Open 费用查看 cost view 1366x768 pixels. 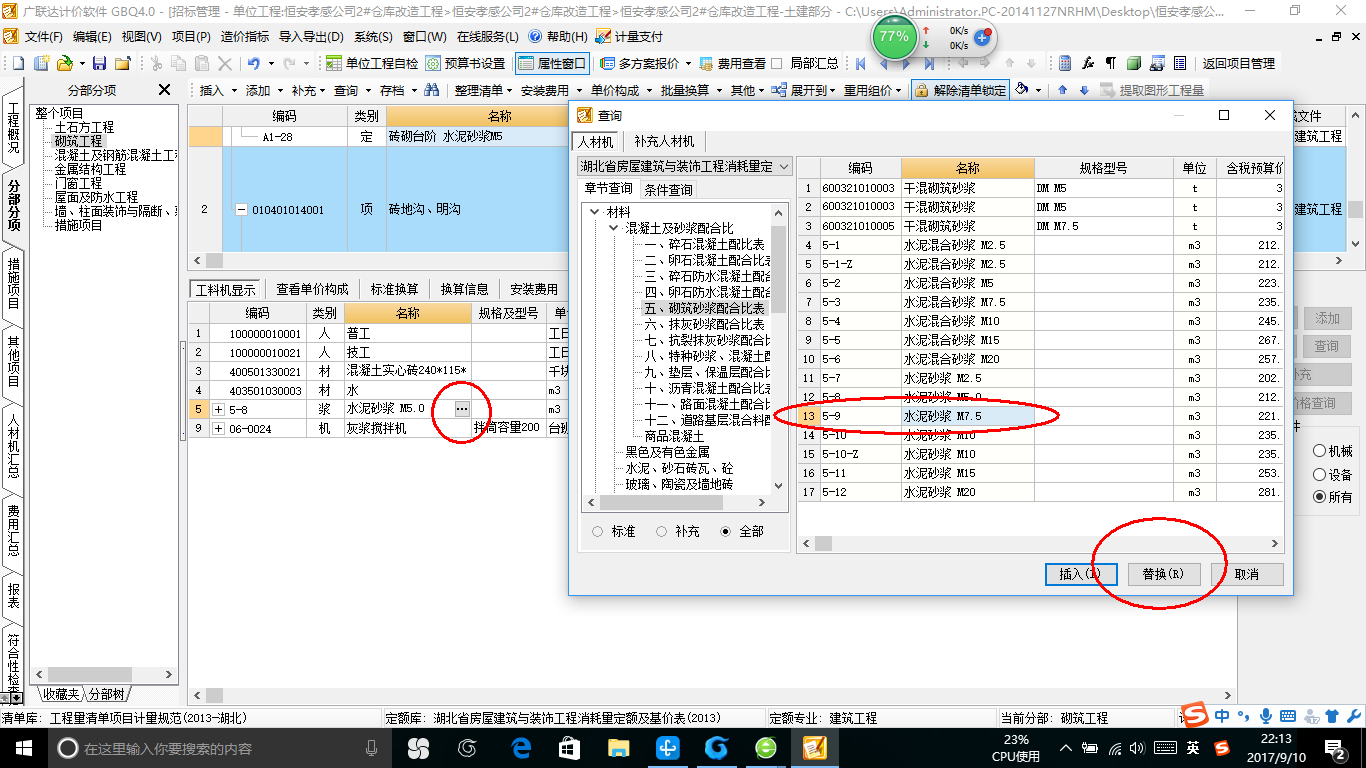click(732, 63)
